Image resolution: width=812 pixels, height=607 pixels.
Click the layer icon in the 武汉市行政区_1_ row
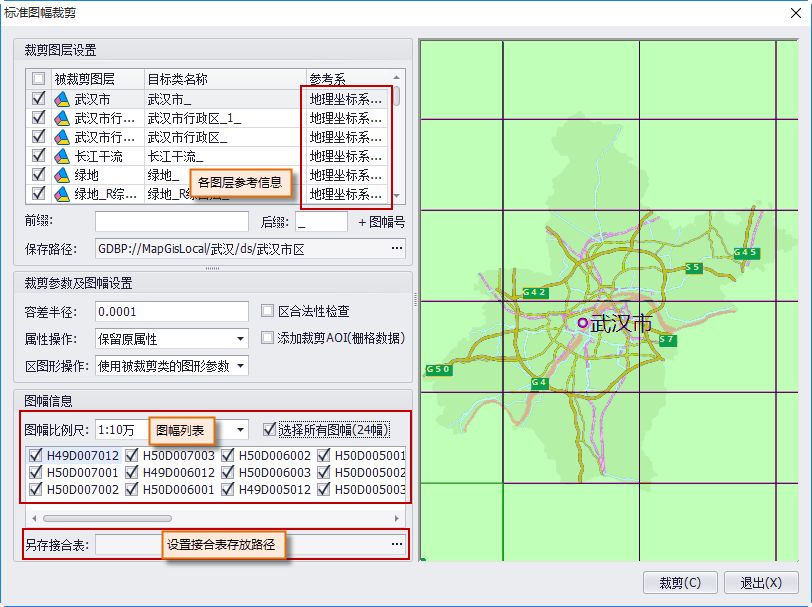[62, 118]
